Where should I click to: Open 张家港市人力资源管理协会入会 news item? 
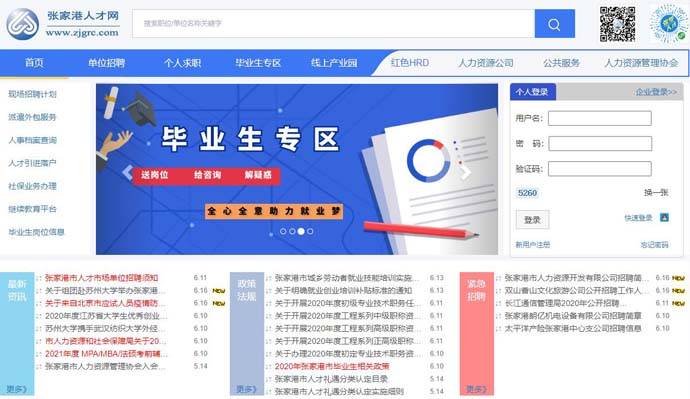point(105,366)
